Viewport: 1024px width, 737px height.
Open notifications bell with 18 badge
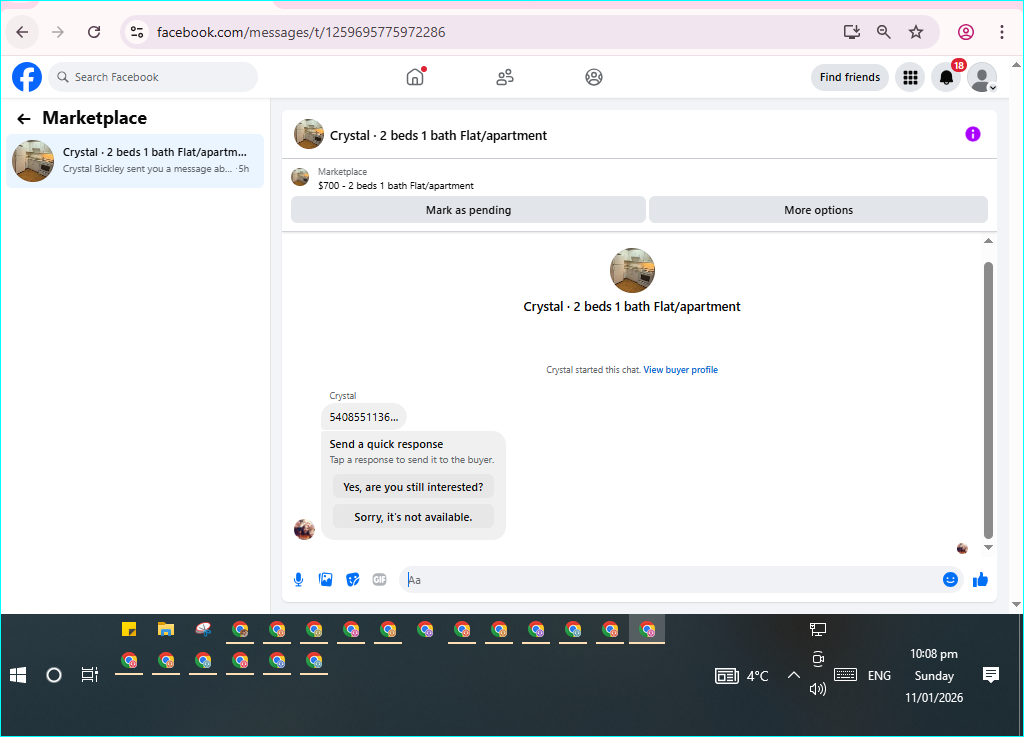[x=946, y=78]
